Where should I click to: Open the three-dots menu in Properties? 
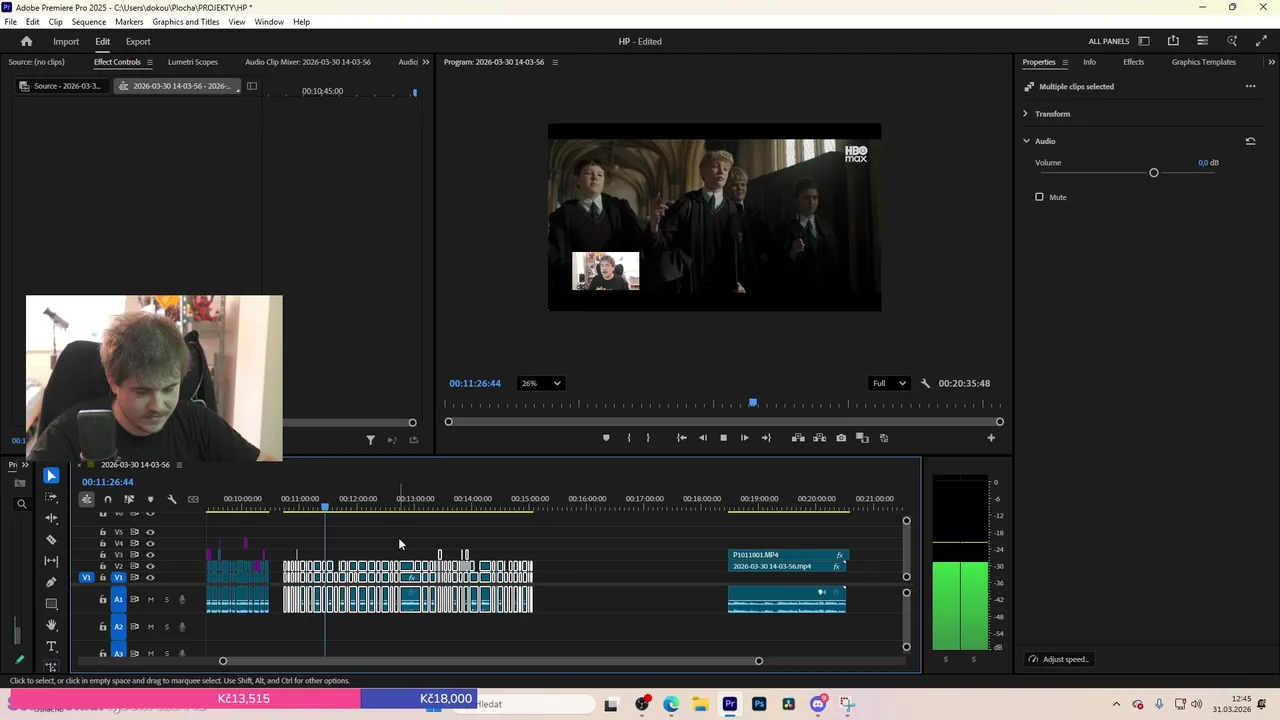[x=1250, y=86]
